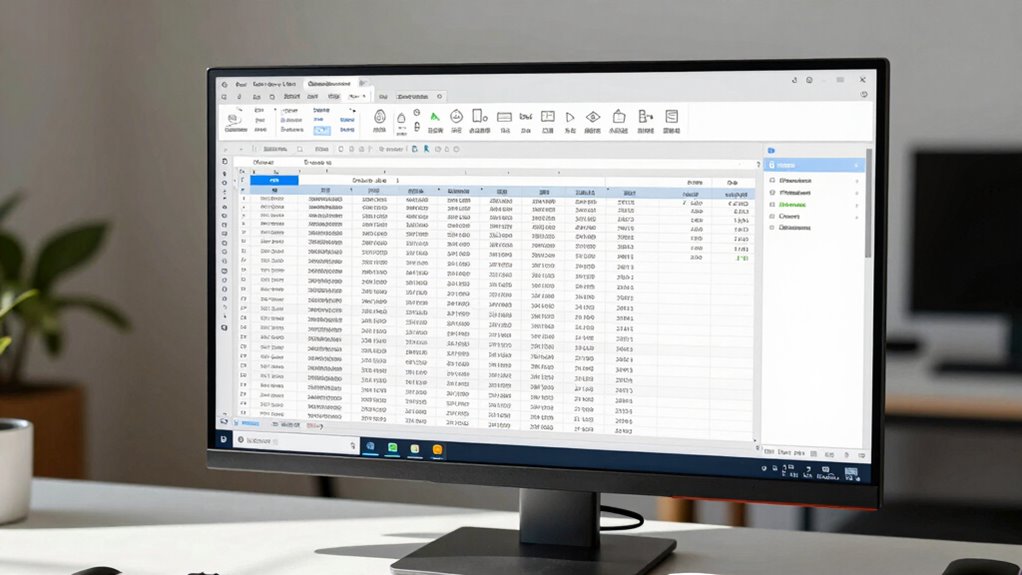Click the water droplet icon in the ribbon
Viewport: 1022px width, 575px height.
tap(402, 119)
